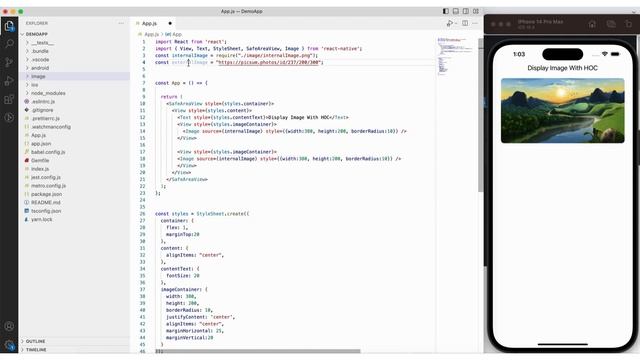Viewport: 640px width, 360px height.
Task: Open the app.json file
Action: coord(41,144)
